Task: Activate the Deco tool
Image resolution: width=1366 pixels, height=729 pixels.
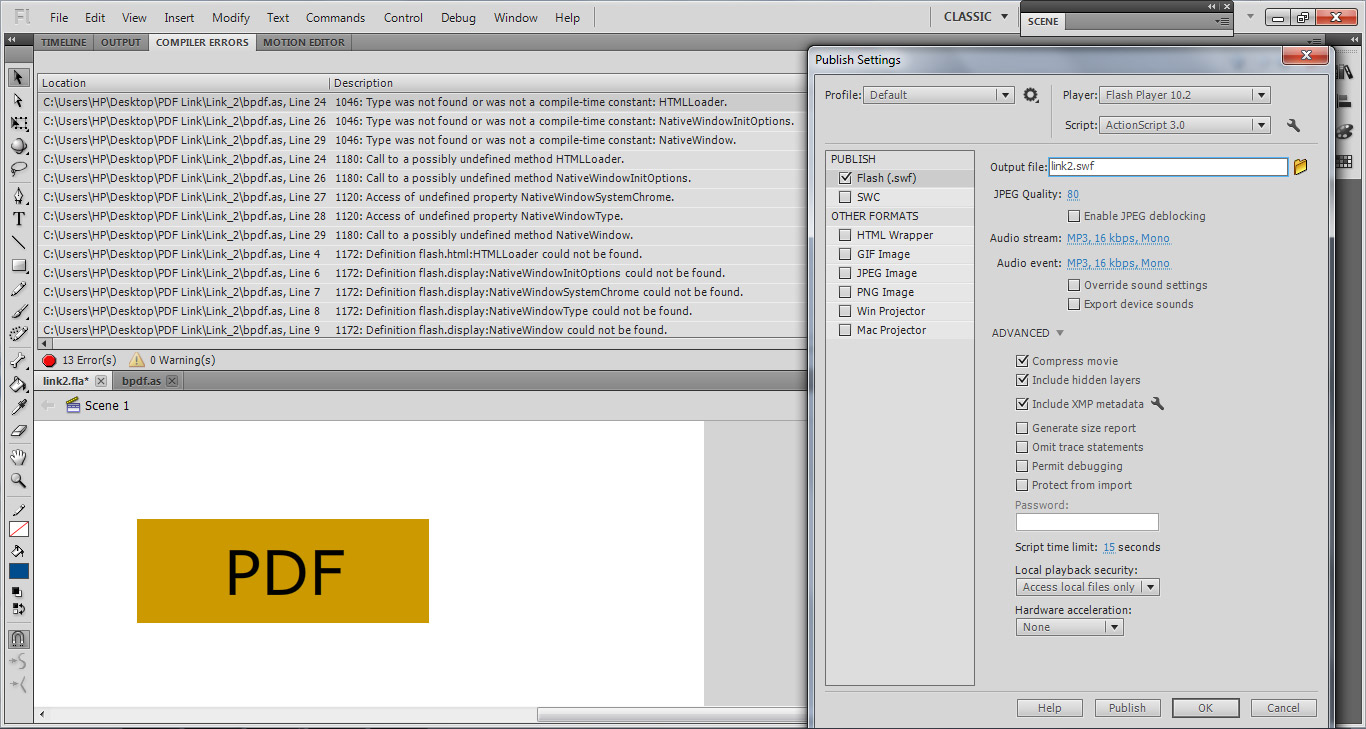Action: point(18,334)
